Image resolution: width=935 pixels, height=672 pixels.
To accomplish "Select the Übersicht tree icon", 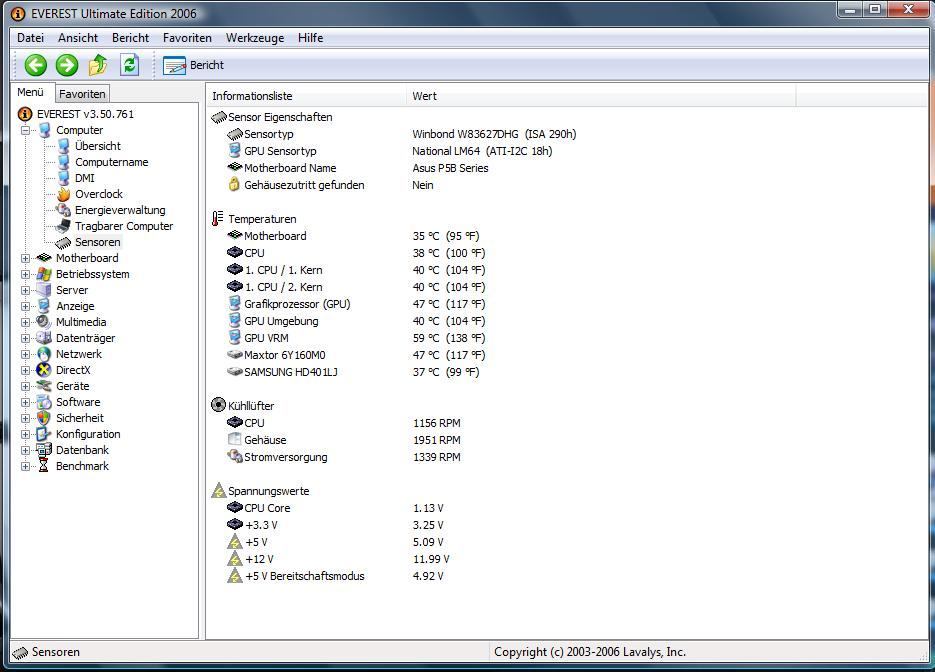I will click(64, 146).
